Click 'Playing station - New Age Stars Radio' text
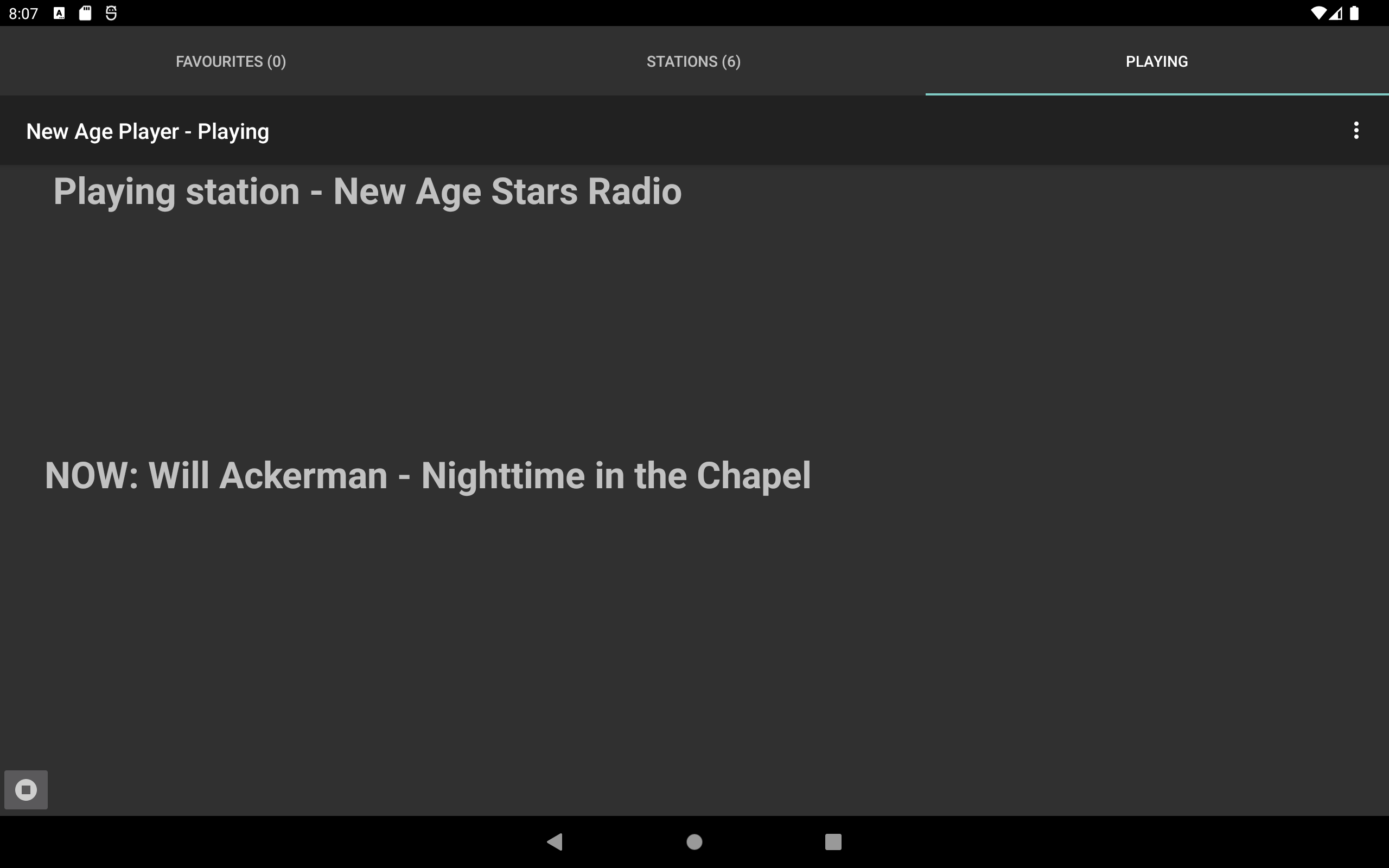The width and height of the screenshot is (1389, 868). [367, 192]
